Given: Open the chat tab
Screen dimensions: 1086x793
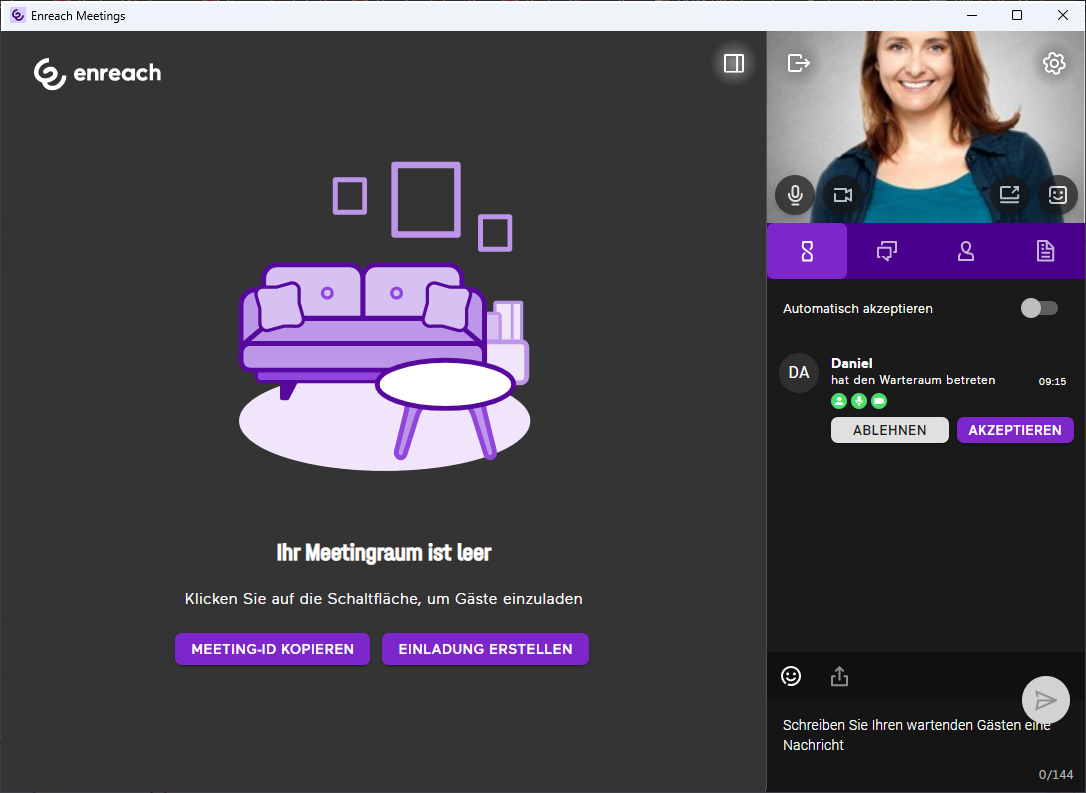Looking at the screenshot, I should [886, 251].
